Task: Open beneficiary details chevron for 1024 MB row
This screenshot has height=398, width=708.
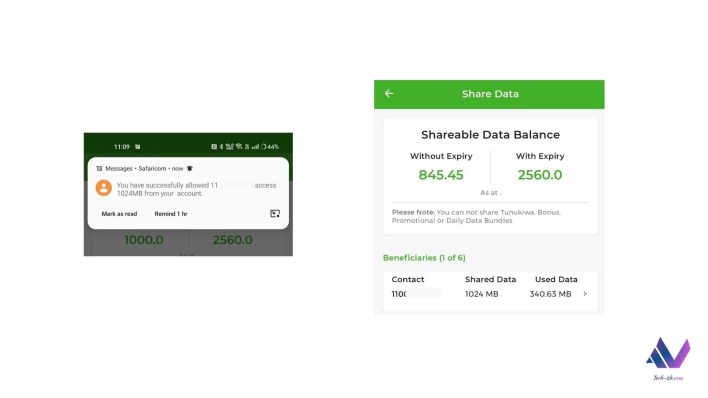Action: pyautogui.click(x=585, y=294)
